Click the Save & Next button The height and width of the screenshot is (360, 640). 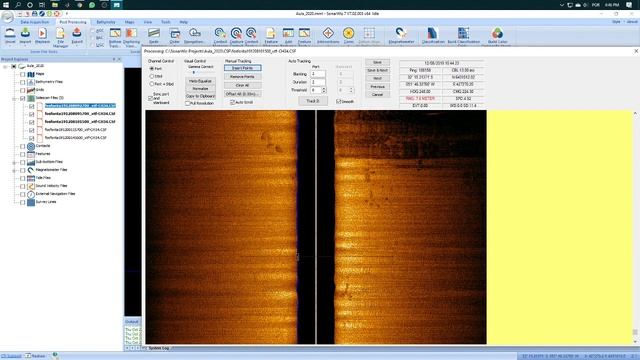click(x=377, y=70)
